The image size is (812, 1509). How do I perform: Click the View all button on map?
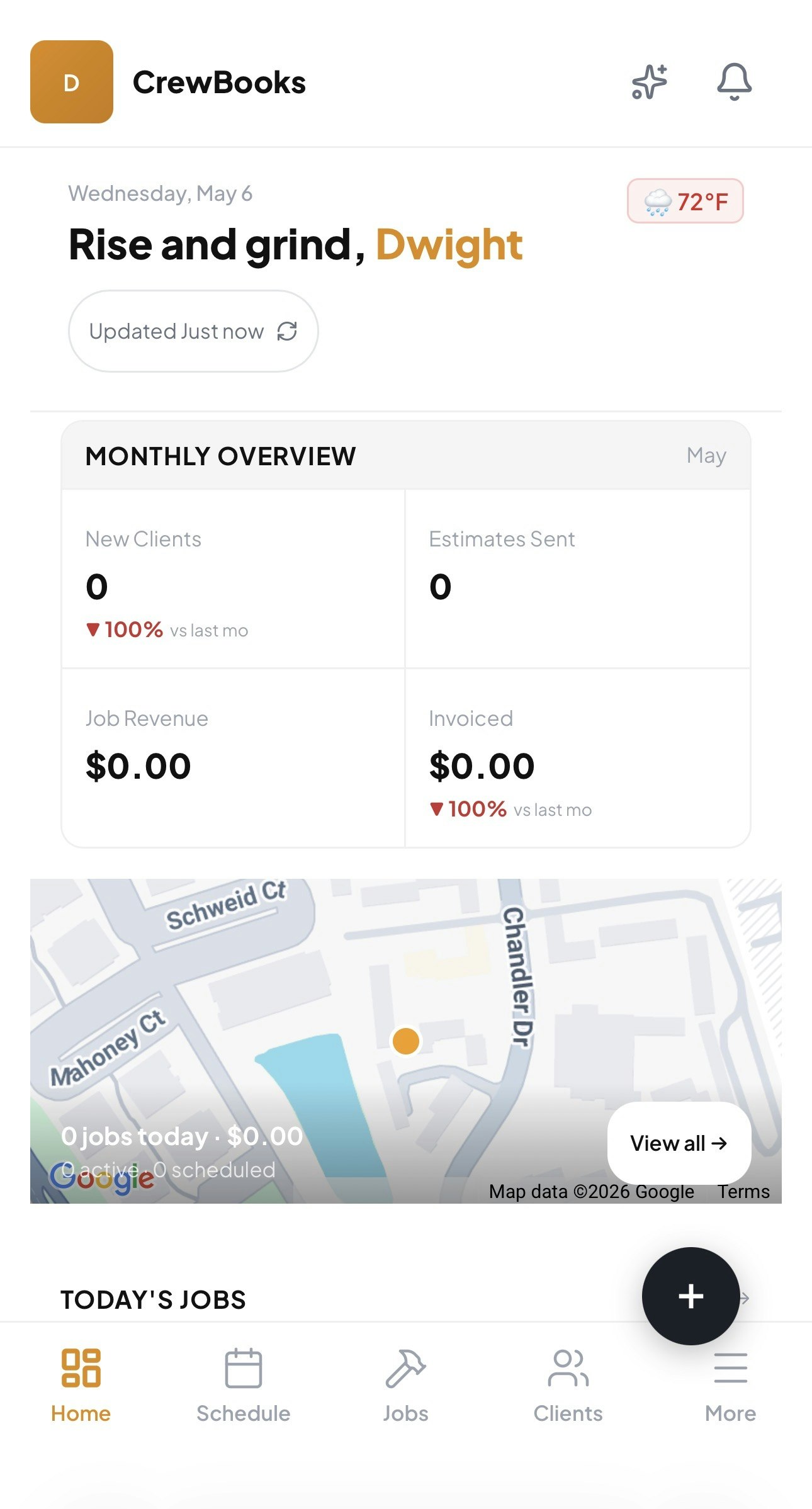(679, 1143)
